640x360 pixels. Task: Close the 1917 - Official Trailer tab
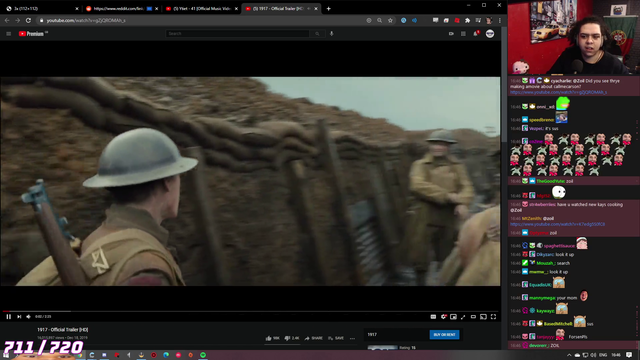(316, 9)
